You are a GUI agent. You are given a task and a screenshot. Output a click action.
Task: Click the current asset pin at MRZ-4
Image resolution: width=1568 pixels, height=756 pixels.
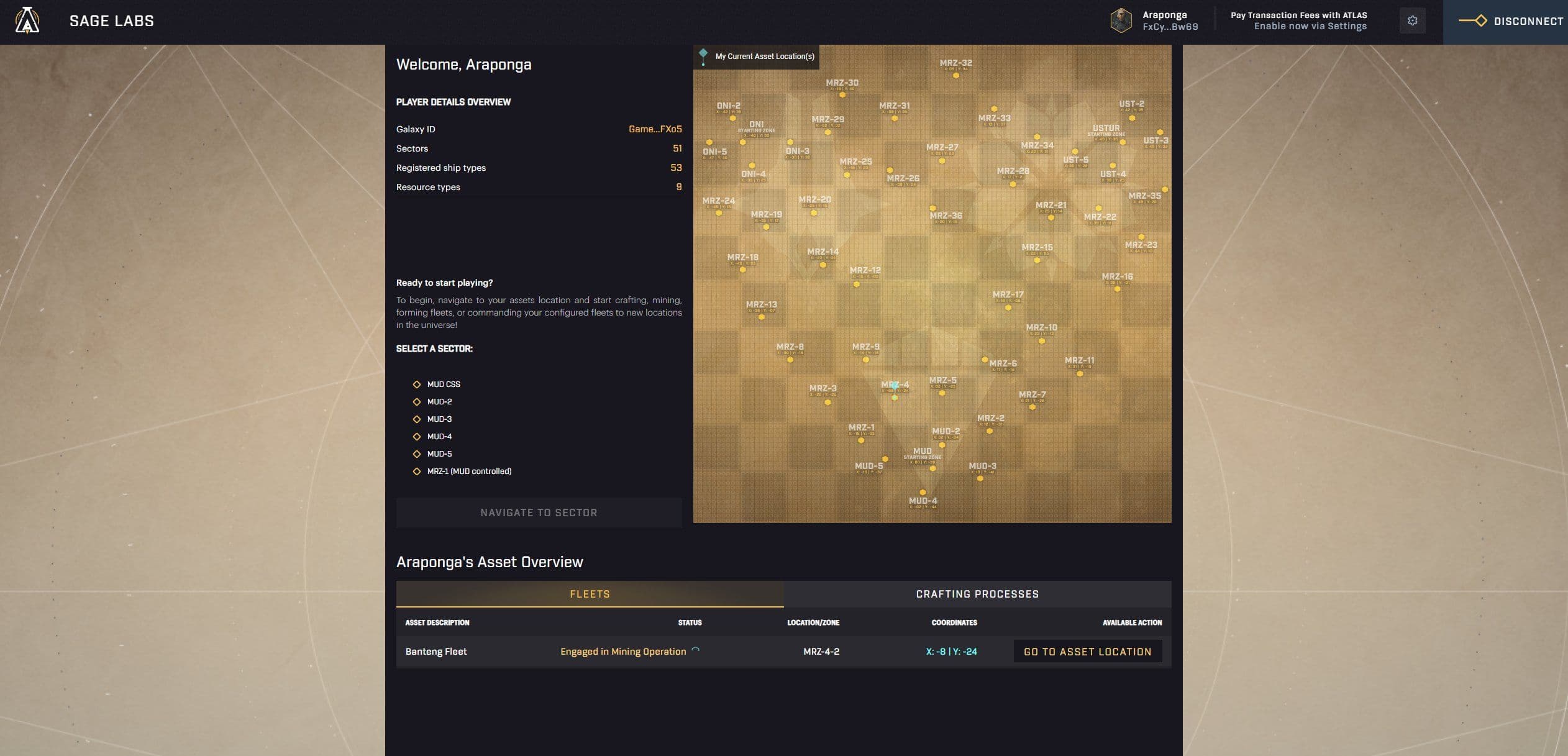895,389
